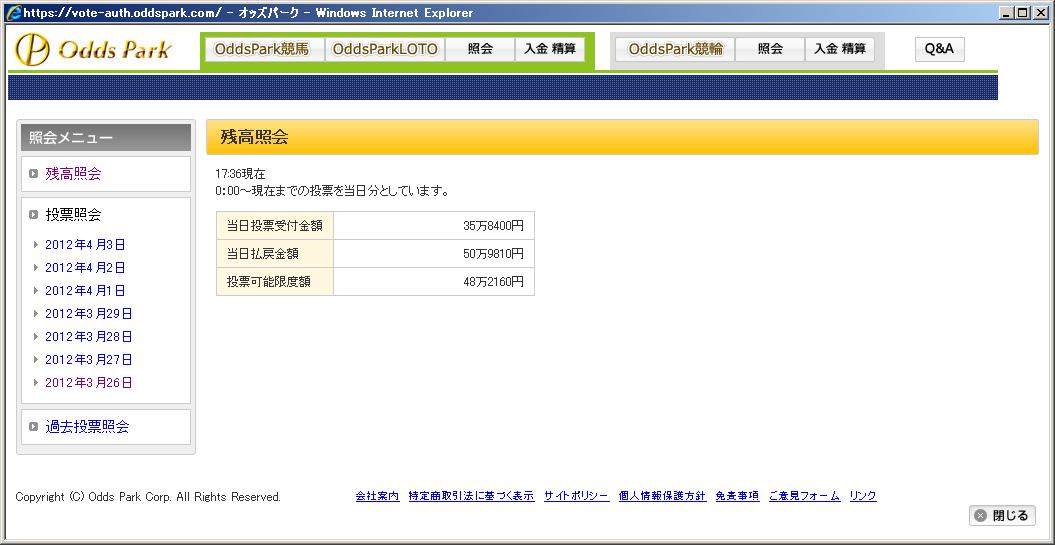Click the 閉じる button
This screenshot has width=1055, height=545.
[x=1003, y=516]
